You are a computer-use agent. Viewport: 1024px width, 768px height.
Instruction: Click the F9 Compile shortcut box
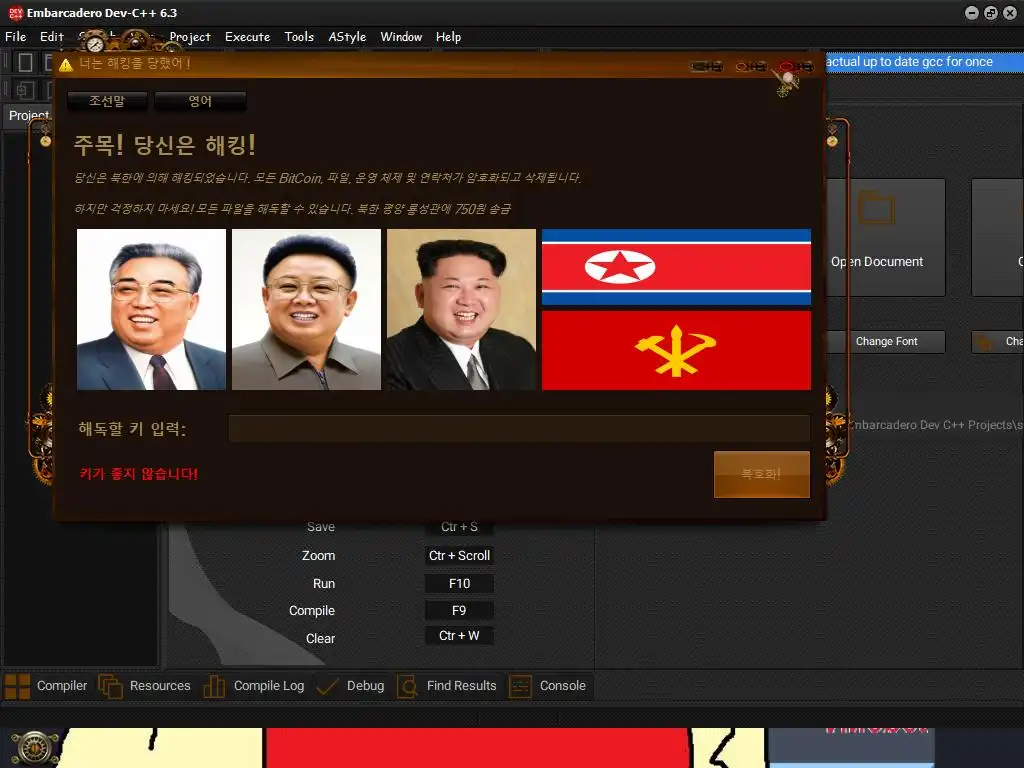point(459,611)
